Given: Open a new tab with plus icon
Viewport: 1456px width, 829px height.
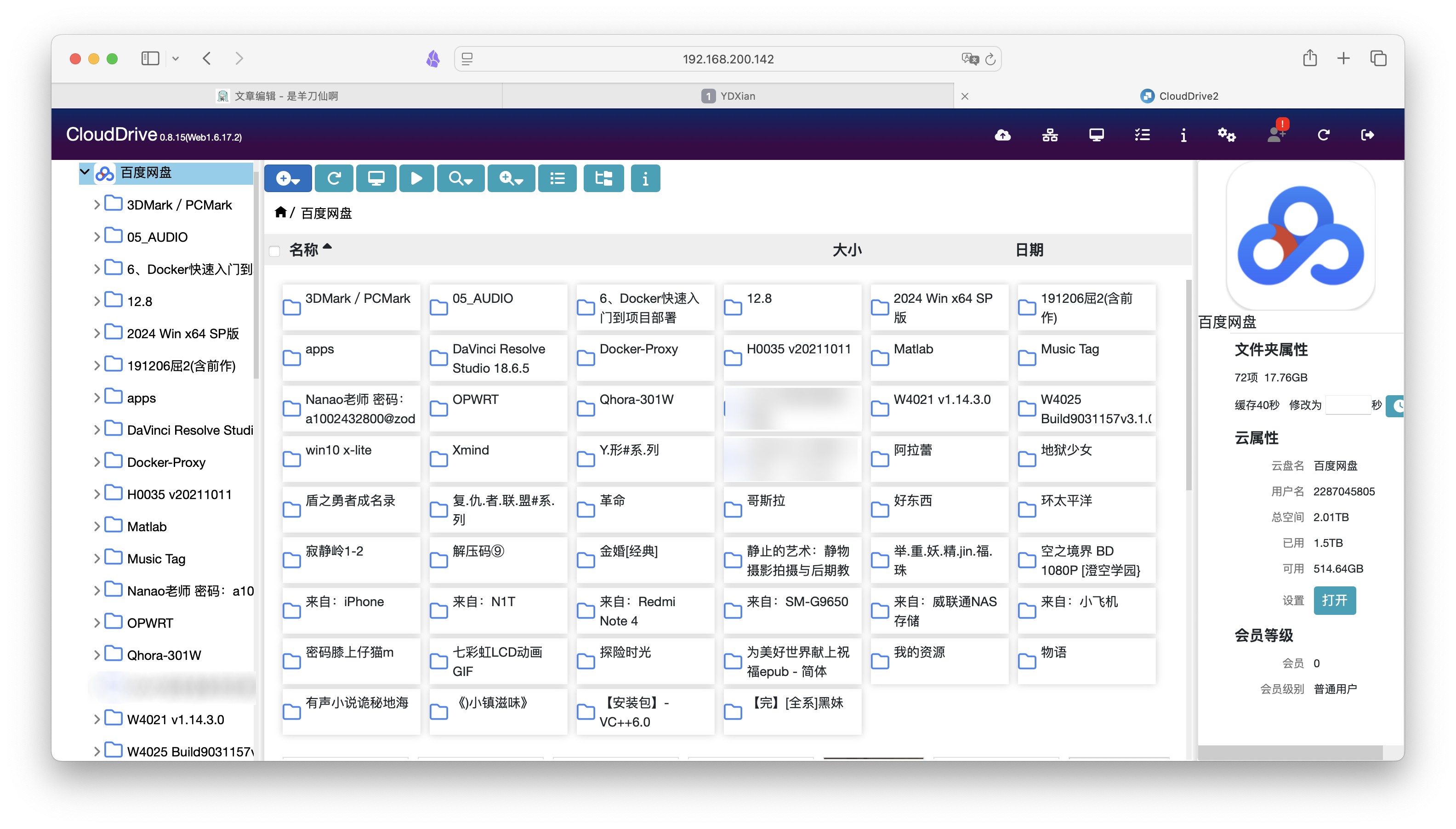Looking at the screenshot, I should pos(1343,58).
